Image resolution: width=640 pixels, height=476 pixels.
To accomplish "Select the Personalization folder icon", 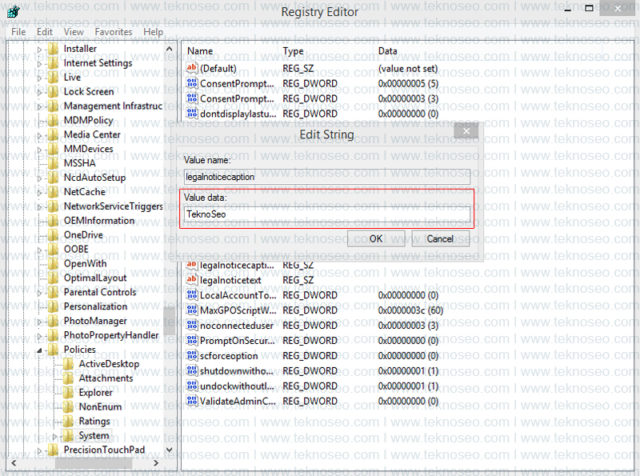I will 53,307.
